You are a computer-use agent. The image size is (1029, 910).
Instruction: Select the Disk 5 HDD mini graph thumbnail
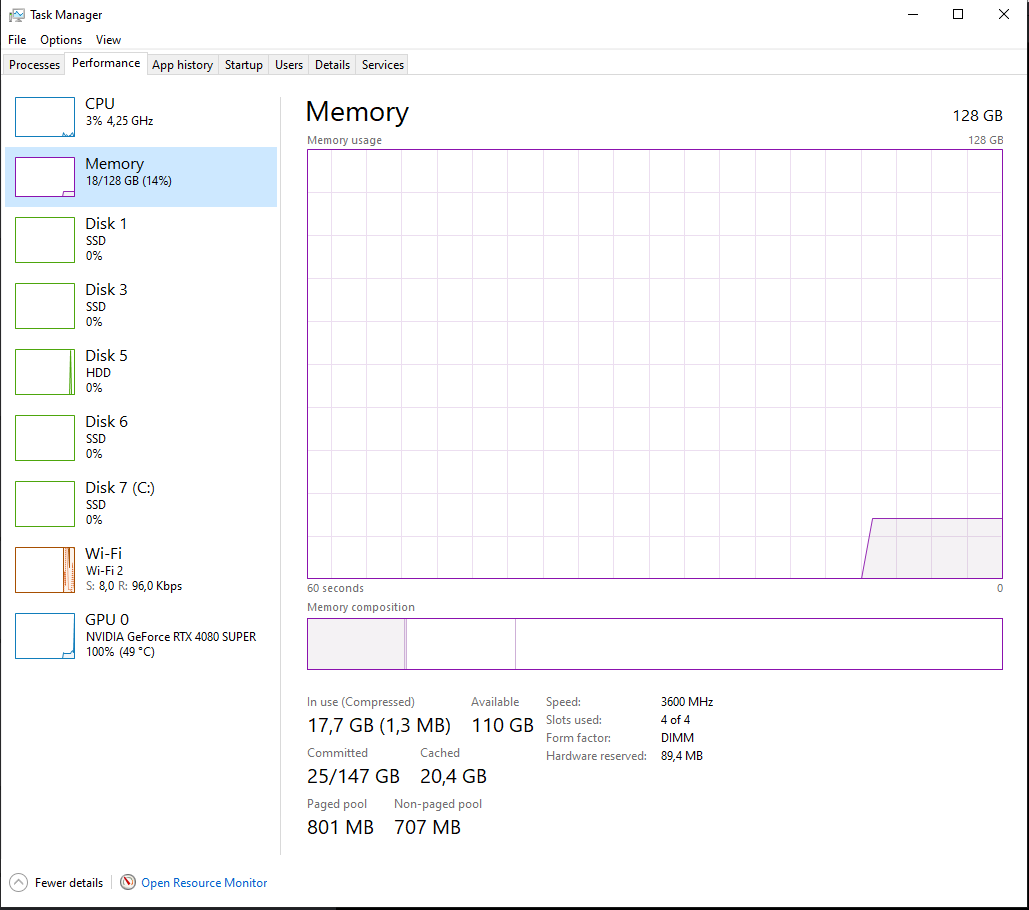(45, 372)
